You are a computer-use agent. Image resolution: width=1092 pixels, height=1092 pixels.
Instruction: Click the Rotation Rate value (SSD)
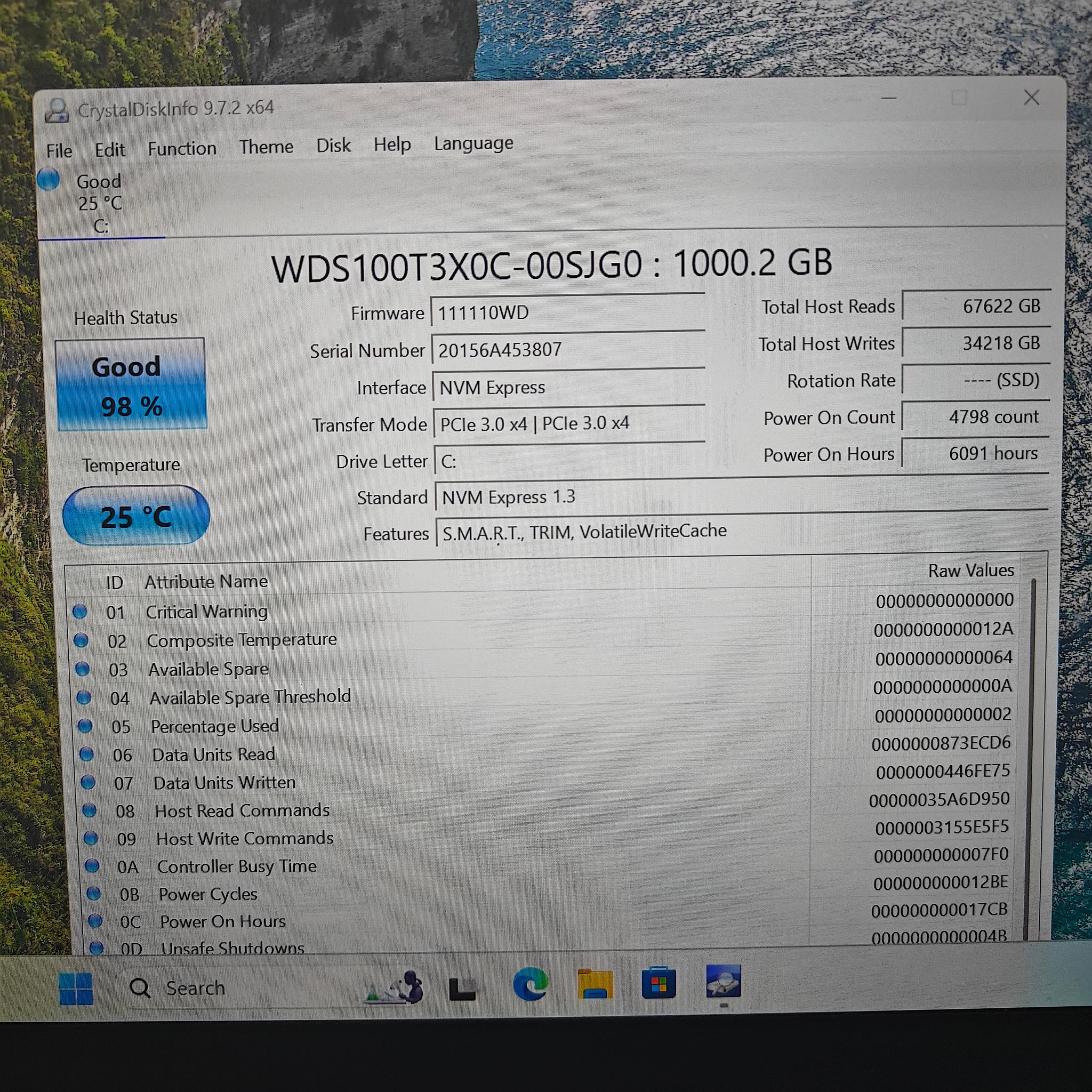click(x=976, y=379)
